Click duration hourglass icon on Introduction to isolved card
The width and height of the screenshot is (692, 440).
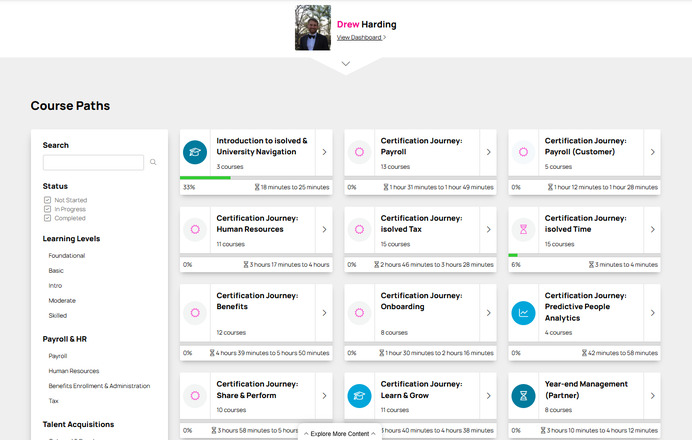[257, 187]
